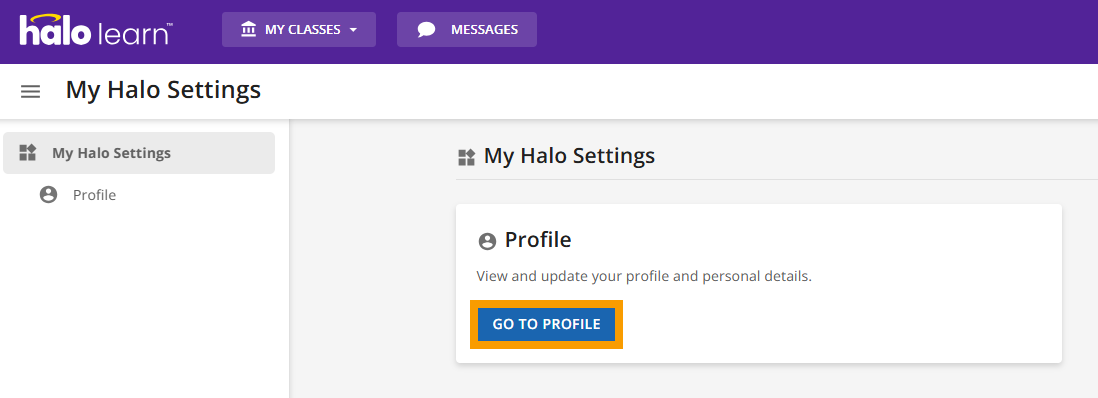Click the profile description text
The height and width of the screenshot is (398, 1098).
pos(644,276)
